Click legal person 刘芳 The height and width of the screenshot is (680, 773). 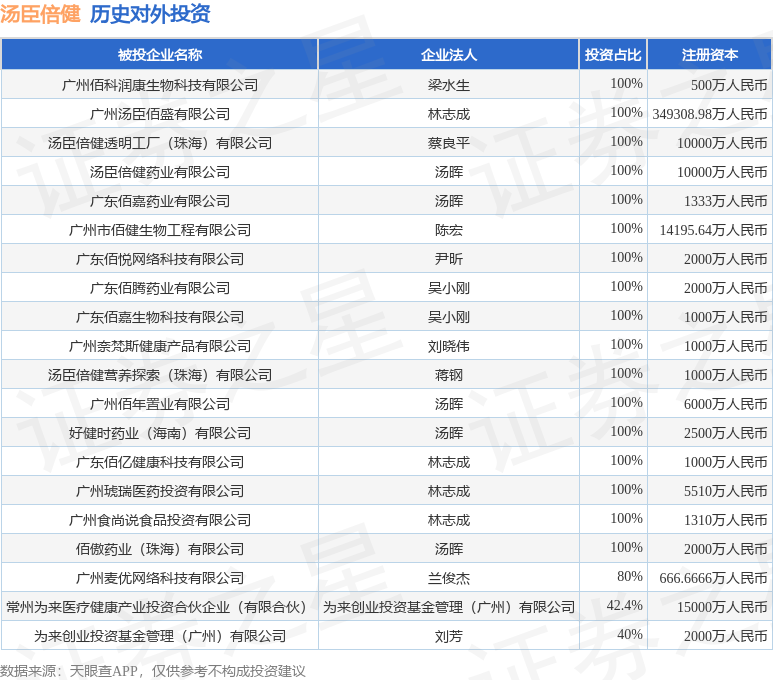(449, 637)
